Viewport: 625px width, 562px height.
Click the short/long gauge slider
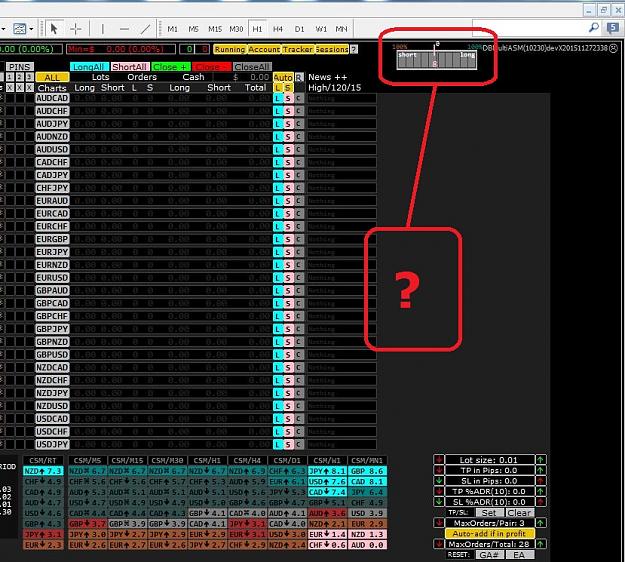pos(436,60)
